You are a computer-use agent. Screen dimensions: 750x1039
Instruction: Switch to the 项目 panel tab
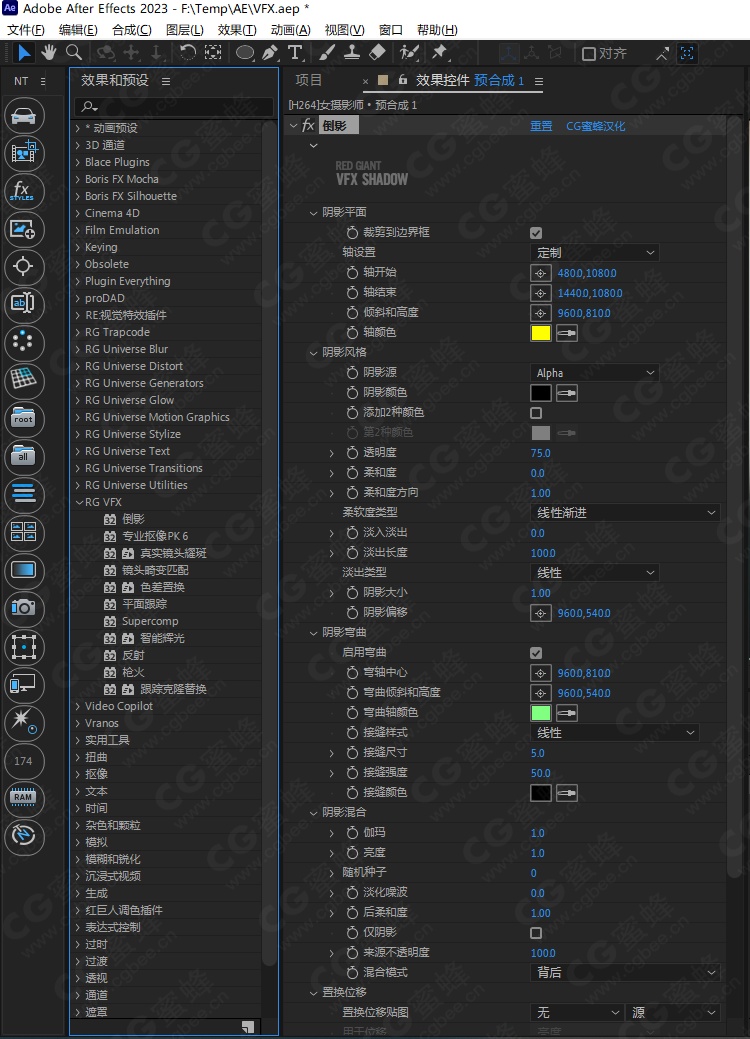click(x=309, y=80)
